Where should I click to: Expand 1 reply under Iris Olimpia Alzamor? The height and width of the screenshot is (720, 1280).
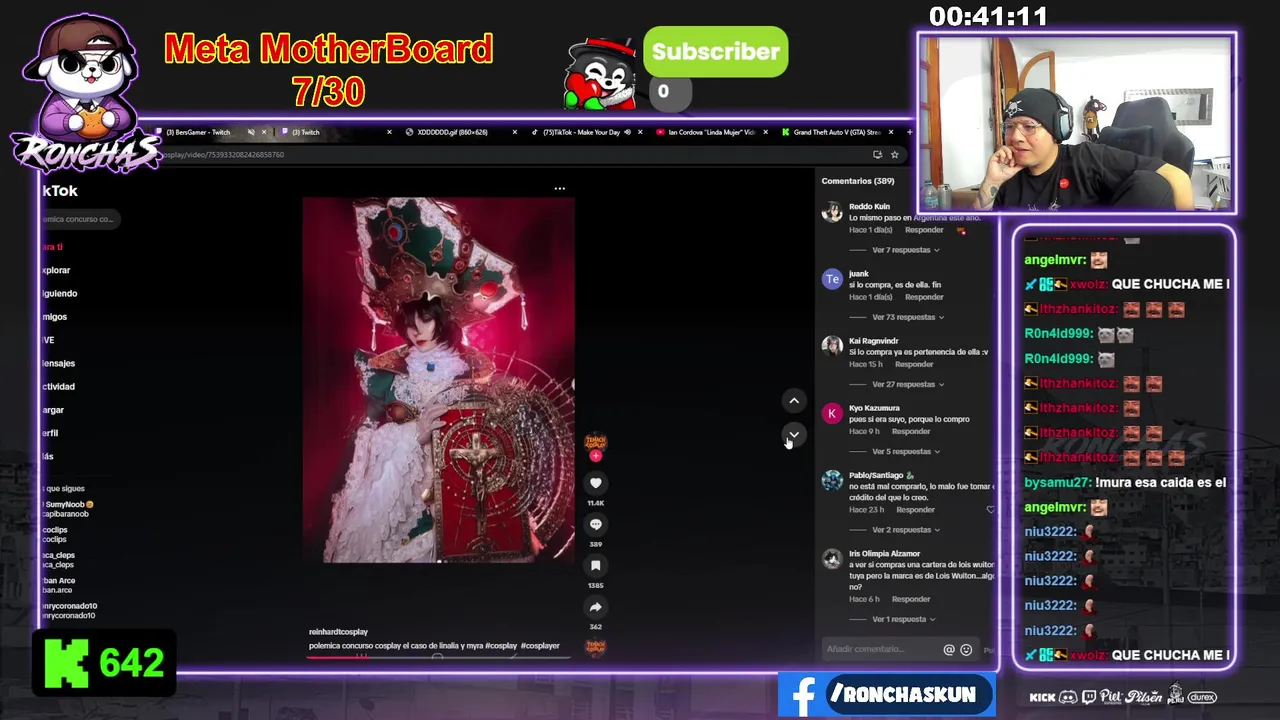tap(904, 619)
